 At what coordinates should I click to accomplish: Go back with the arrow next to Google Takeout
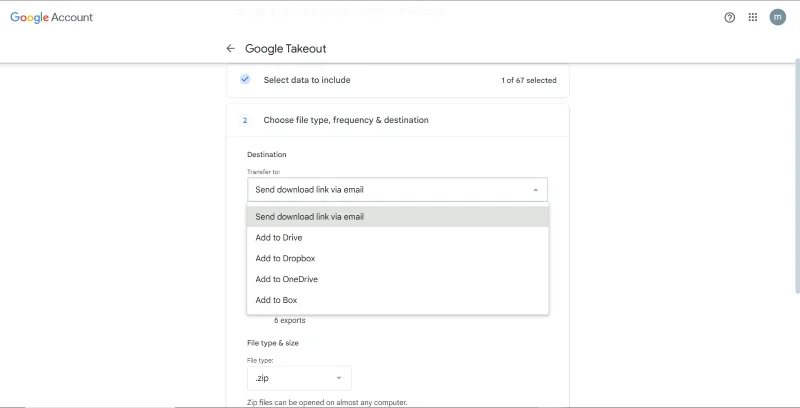point(231,48)
